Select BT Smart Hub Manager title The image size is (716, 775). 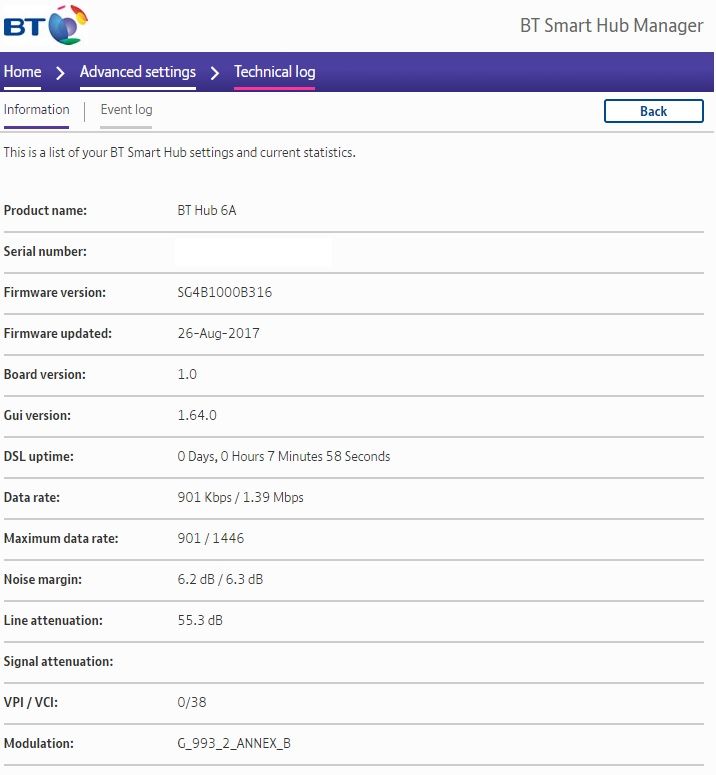point(612,25)
